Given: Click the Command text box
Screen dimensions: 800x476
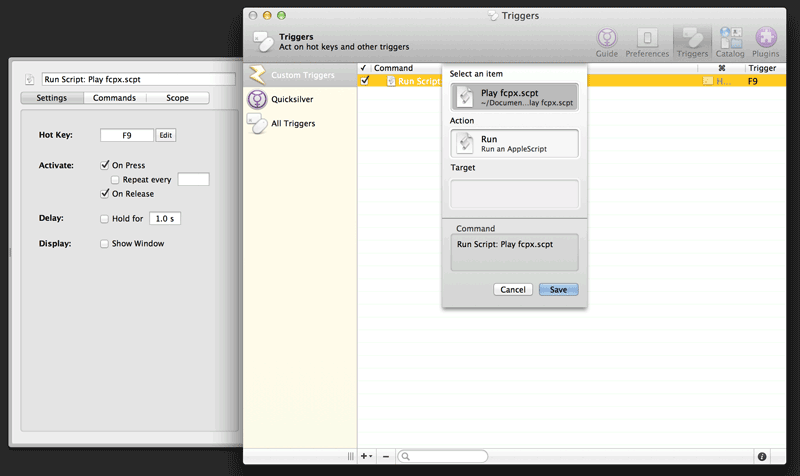Looking at the screenshot, I should tap(514, 252).
